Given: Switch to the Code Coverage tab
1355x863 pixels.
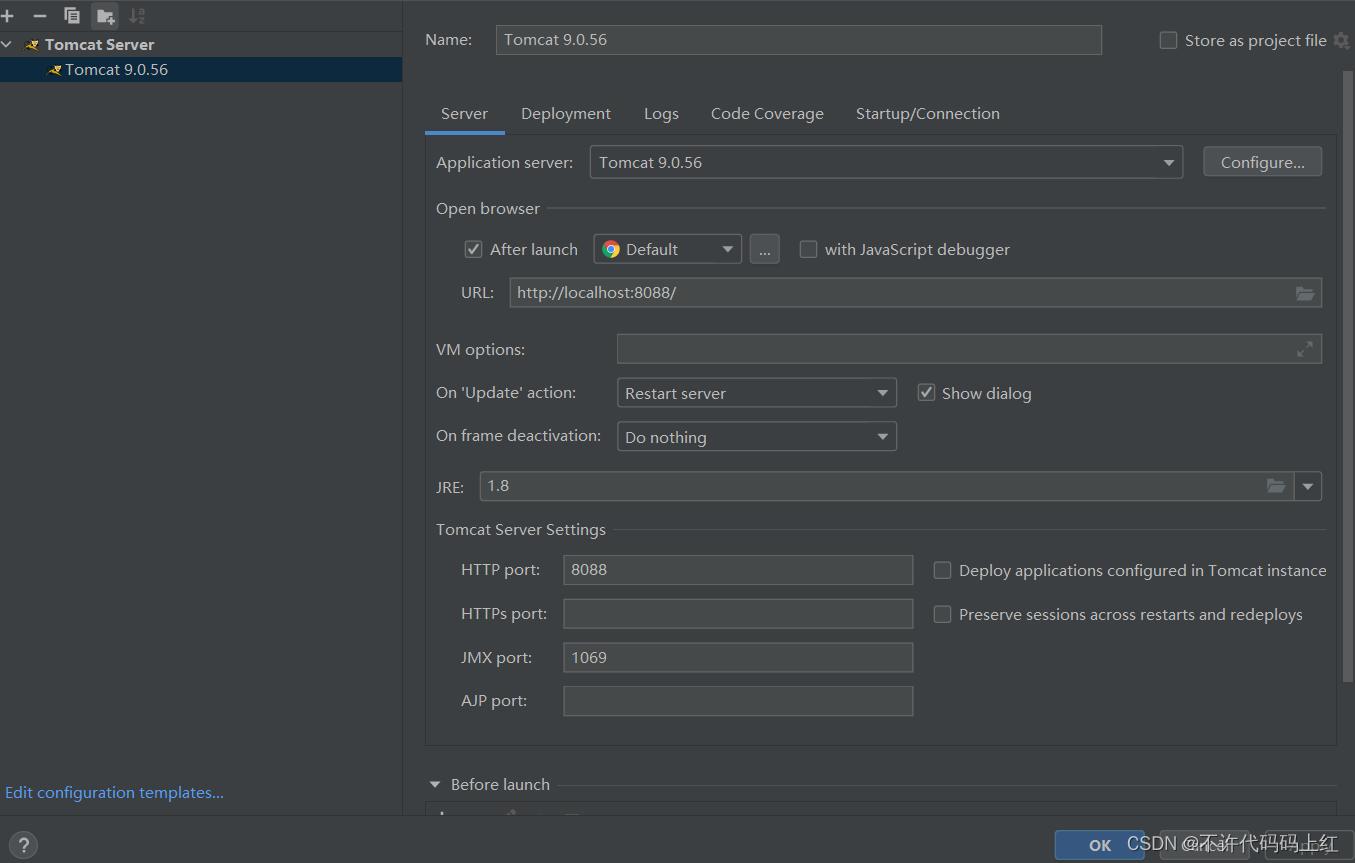Looking at the screenshot, I should (767, 114).
